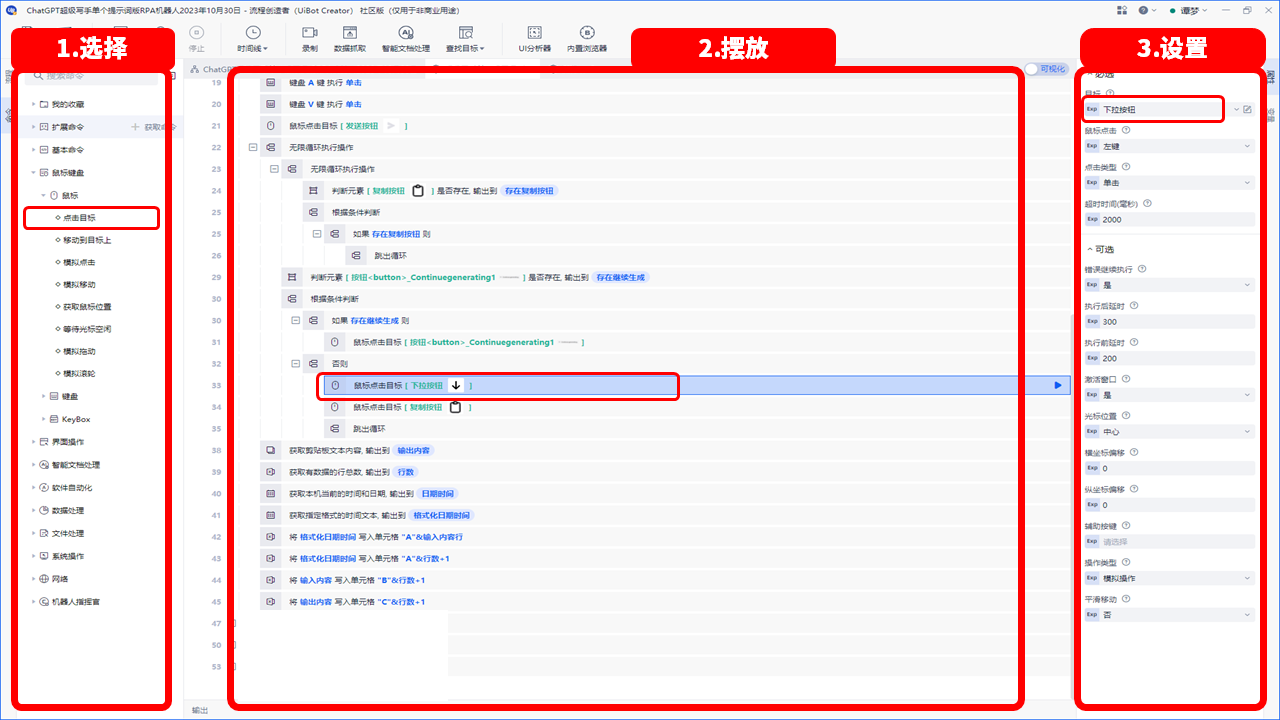Viewport: 1280px width, 720px height.
Task: Expand the 我的收藏 tree node
Action: pyautogui.click(x=32, y=104)
